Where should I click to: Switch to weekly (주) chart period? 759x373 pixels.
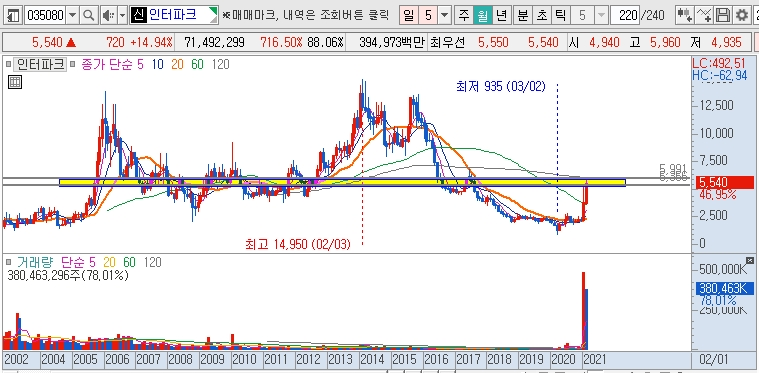pos(464,16)
